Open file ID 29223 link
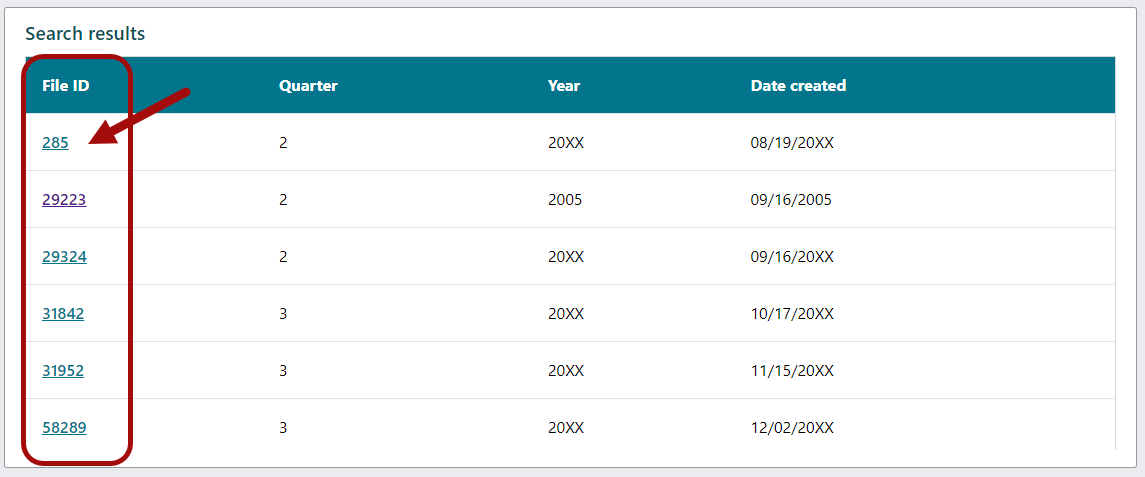 tap(64, 200)
